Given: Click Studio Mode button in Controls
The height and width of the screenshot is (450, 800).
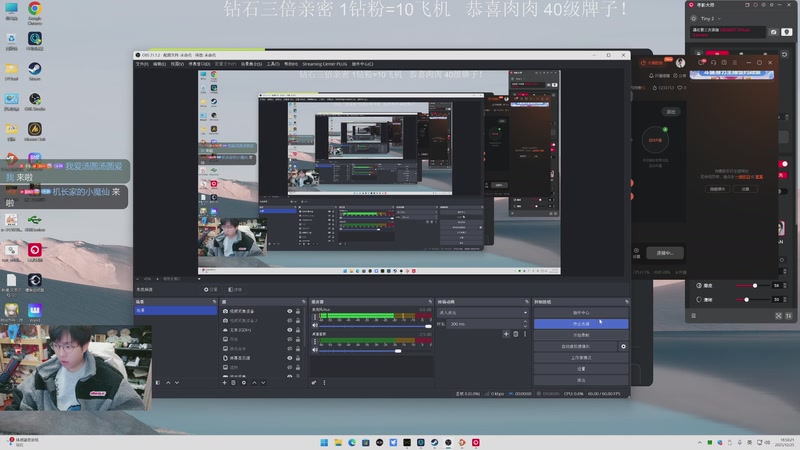Looking at the screenshot, I should 581,358.
